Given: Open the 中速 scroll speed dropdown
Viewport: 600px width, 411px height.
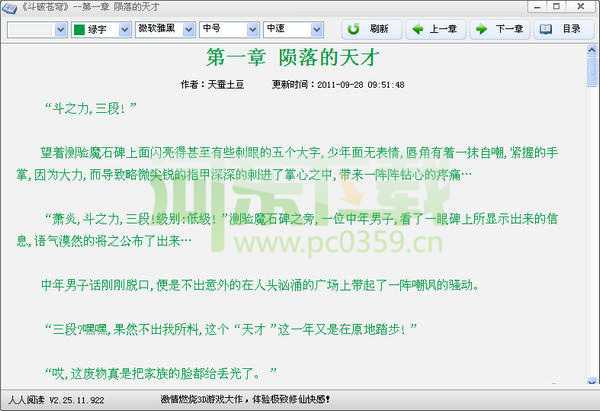Looking at the screenshot, I should [316, 29].
